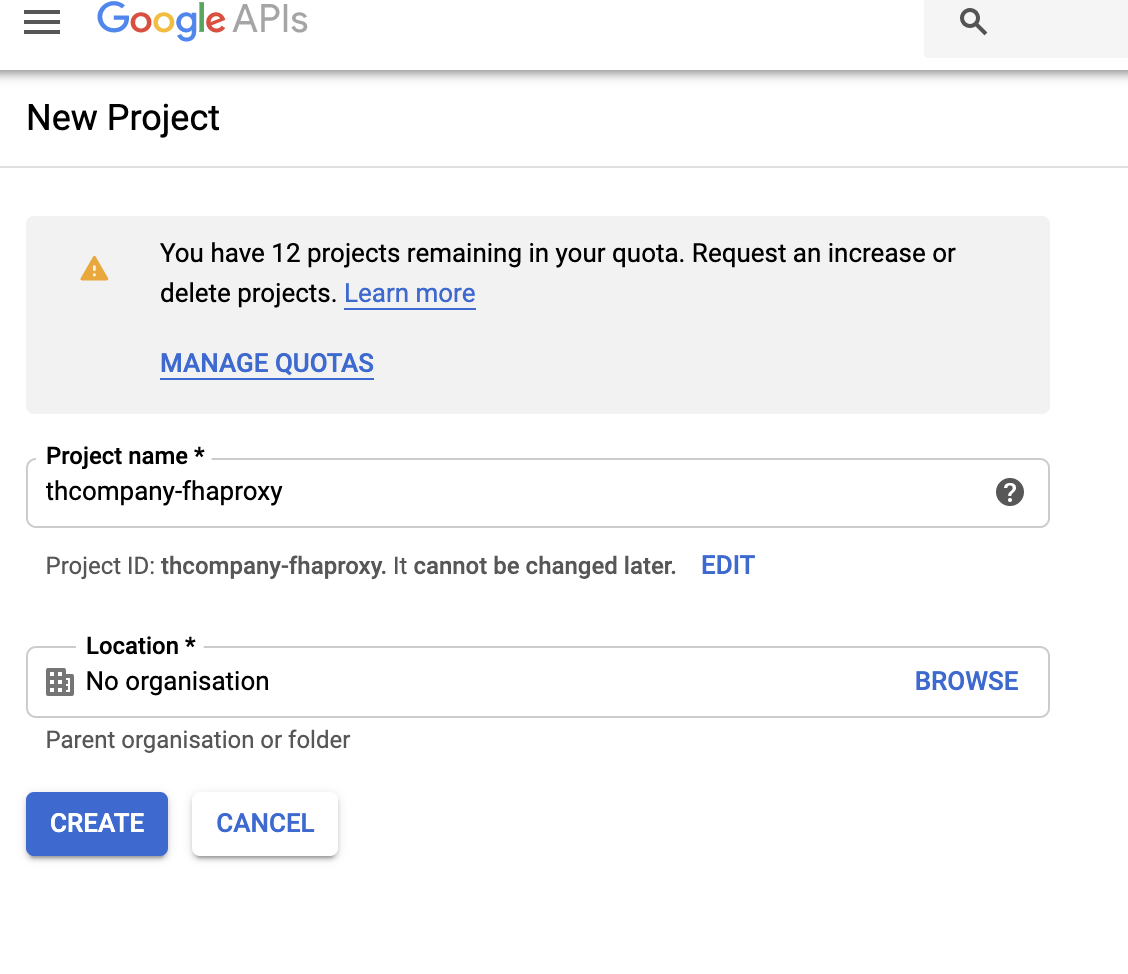Click the Project name help question mark
1128x974 pixels.
pos(1009,492)
